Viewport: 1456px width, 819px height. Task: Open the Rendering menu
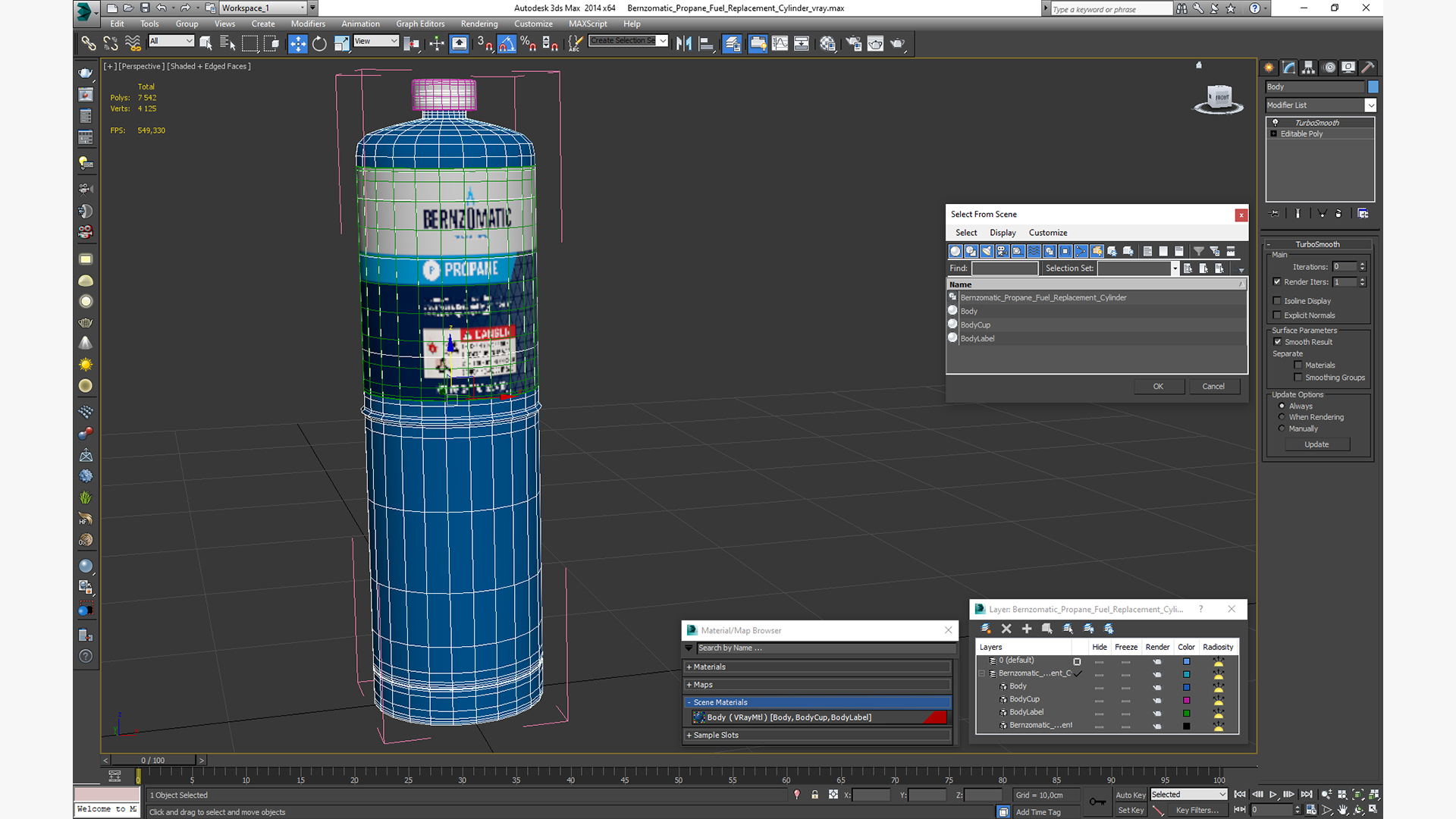coord(479,24)
